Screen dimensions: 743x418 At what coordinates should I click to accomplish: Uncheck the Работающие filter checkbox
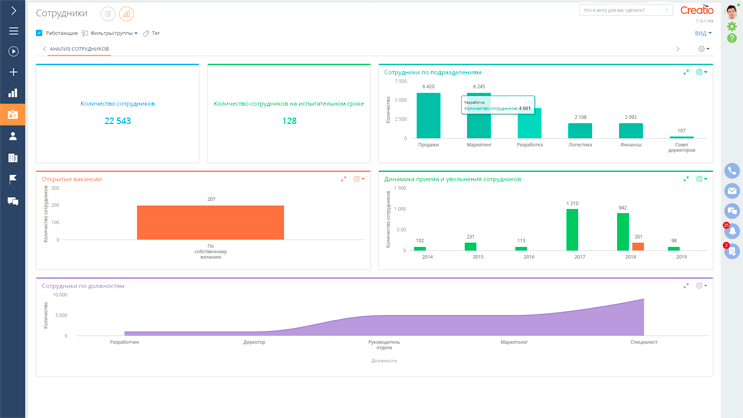tap(40, 33)
